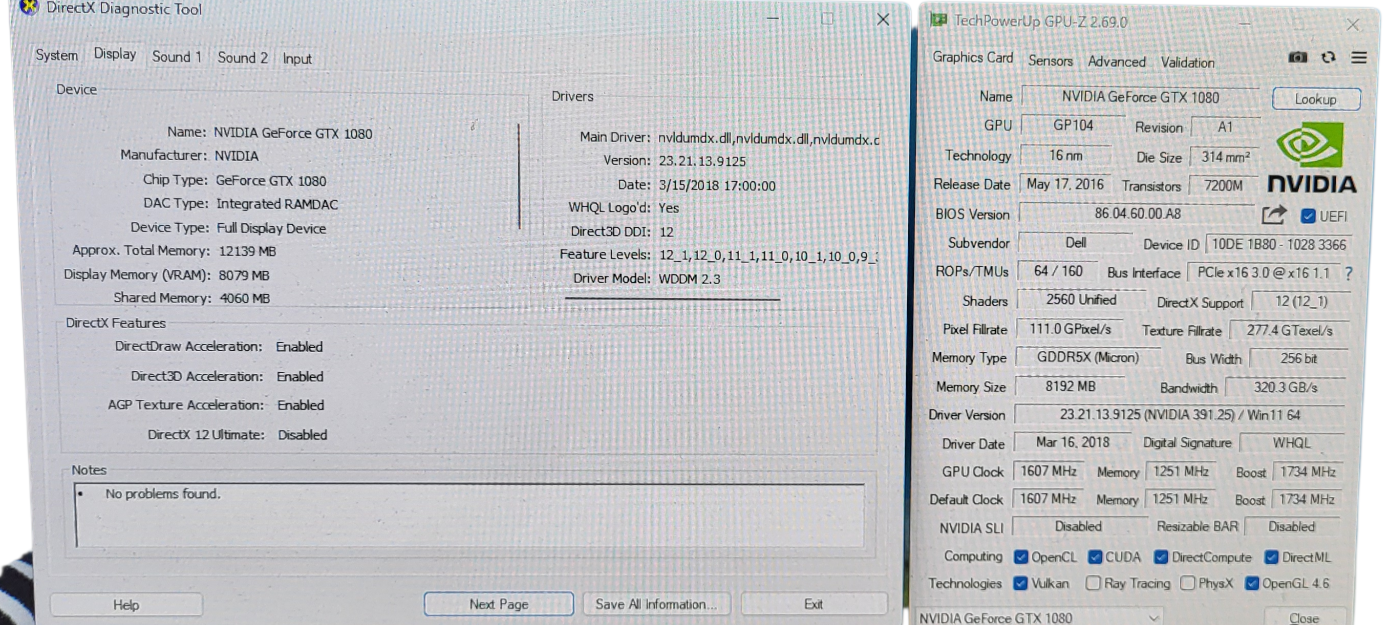
Task: Toggle the UEFI checkbox
Action: tap(1308, 216)
